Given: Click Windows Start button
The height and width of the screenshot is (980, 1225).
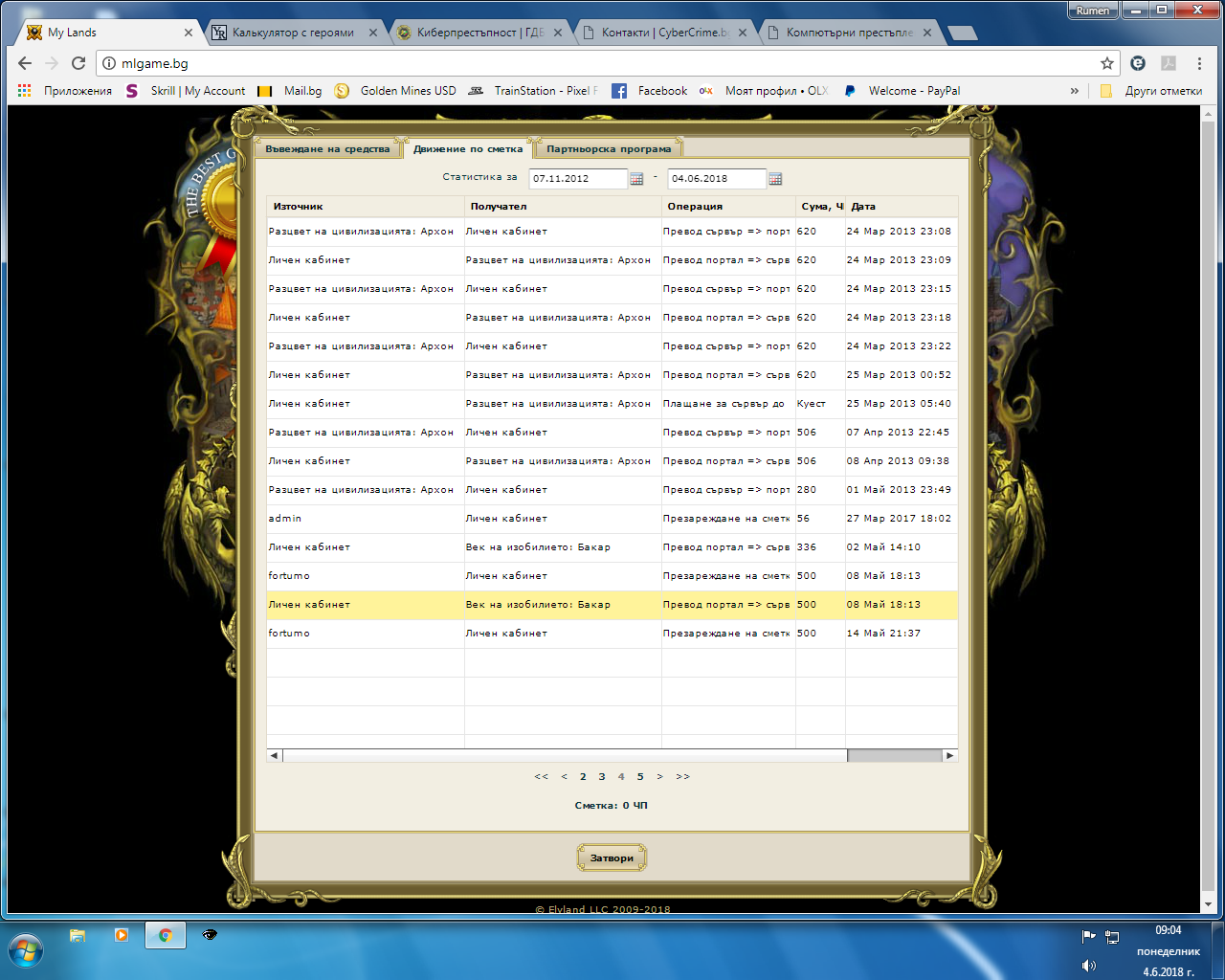Looking at the screenshot, I should pos(26,951).
